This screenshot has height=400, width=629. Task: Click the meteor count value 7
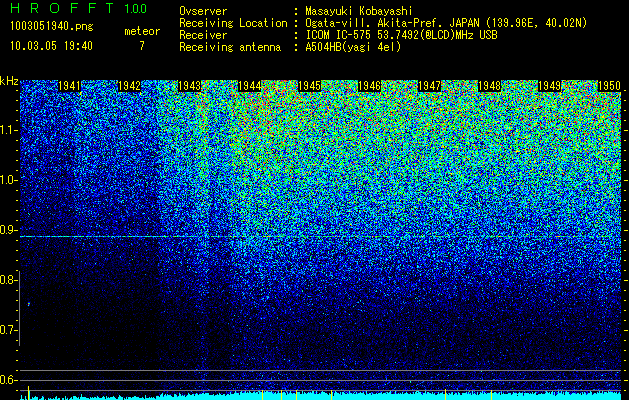point(142,46)
